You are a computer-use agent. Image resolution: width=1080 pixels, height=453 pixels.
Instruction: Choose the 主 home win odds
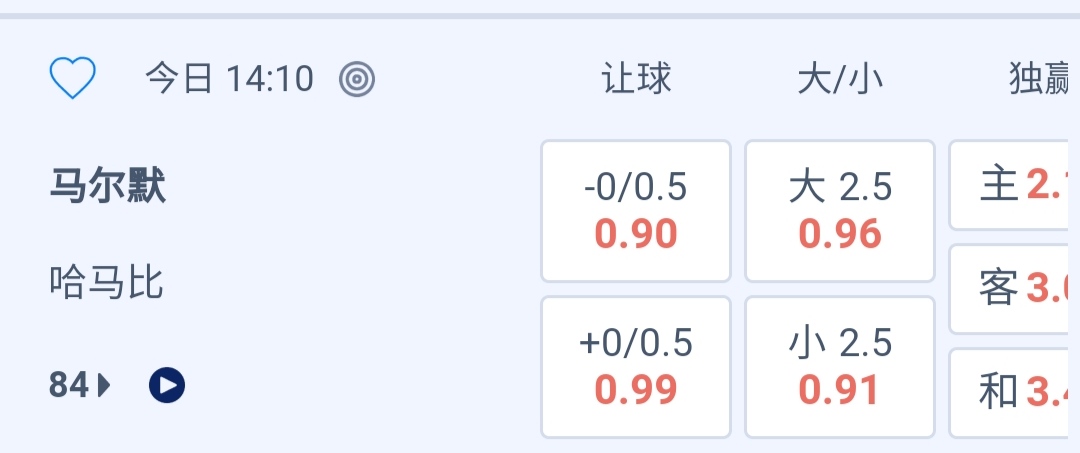[x=1014, y=186]
